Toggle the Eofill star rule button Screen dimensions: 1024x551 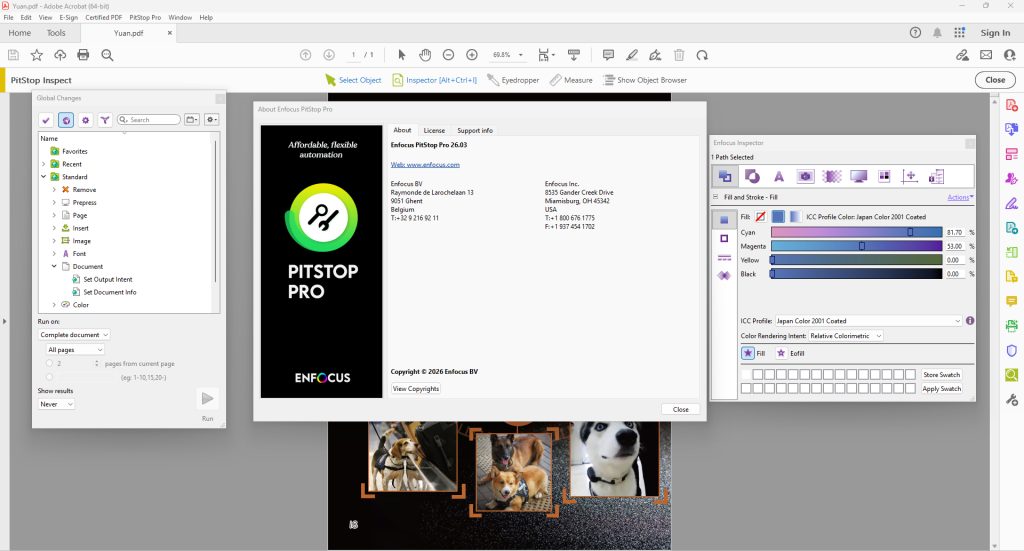[x=780, y=353]
